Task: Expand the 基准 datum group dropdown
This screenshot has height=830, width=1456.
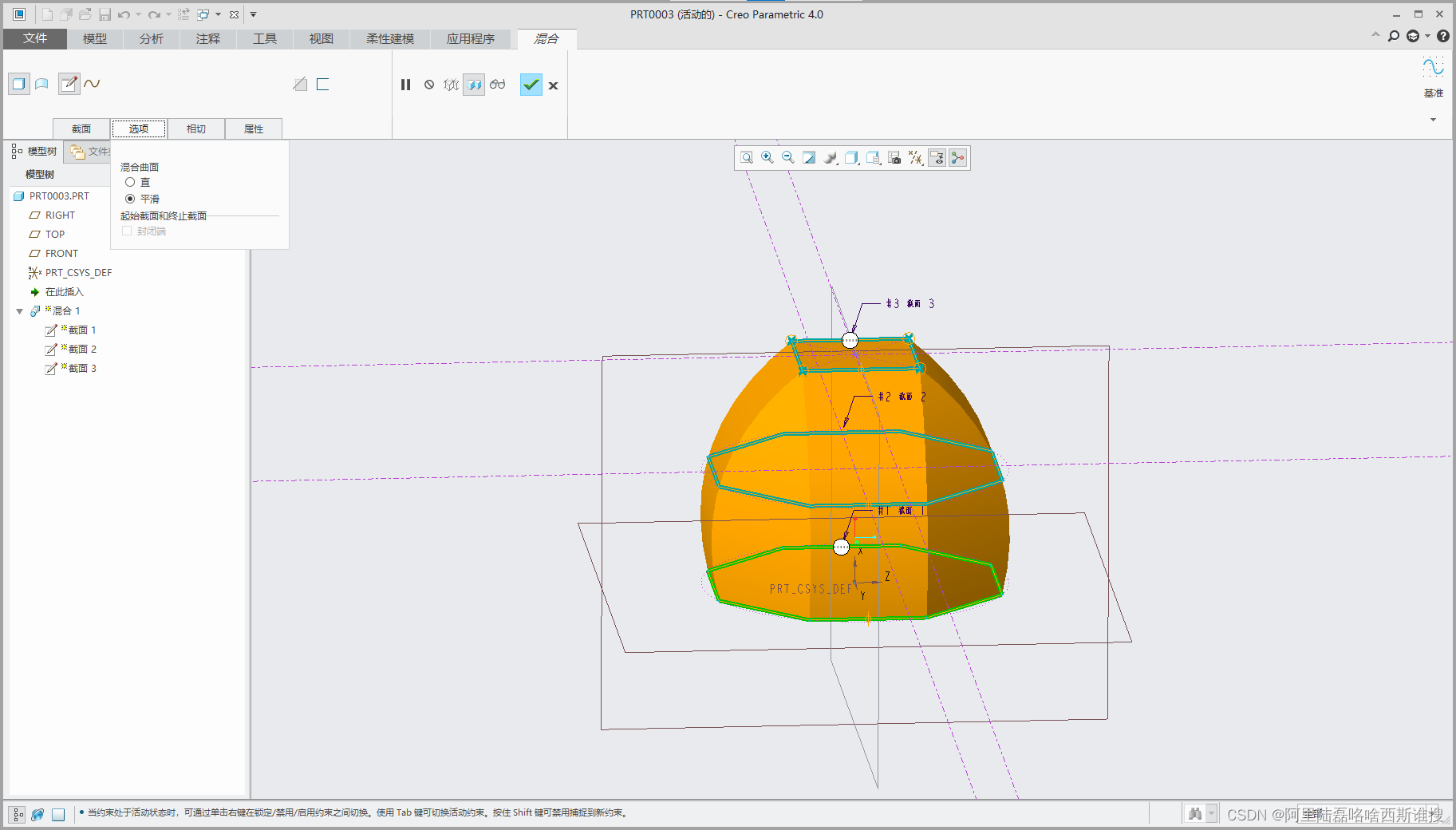Action: [x=1433, y=120]
